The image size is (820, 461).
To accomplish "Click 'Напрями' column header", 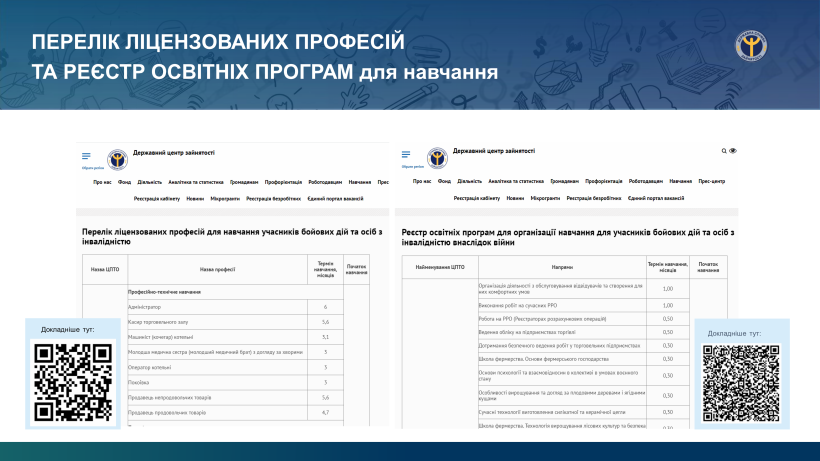I will pyautogui.click(x=562, y=267).
